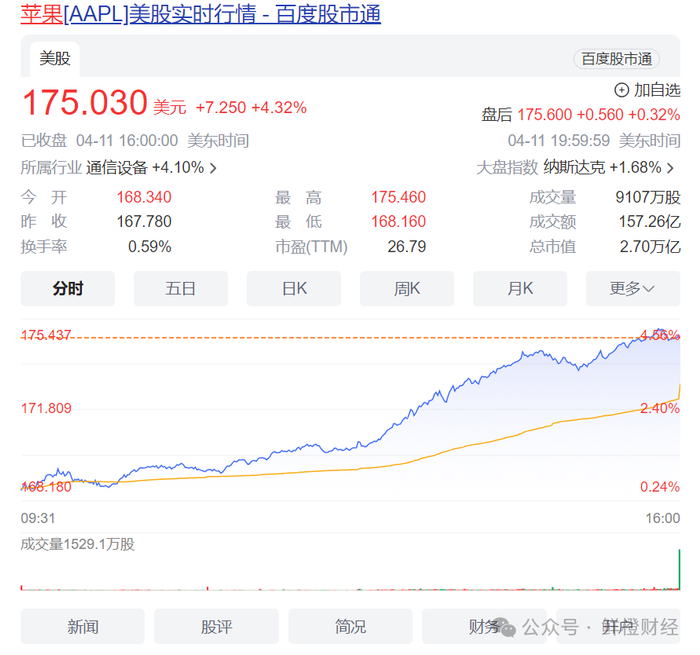Open the 更多 dropdown

[633, 288]
